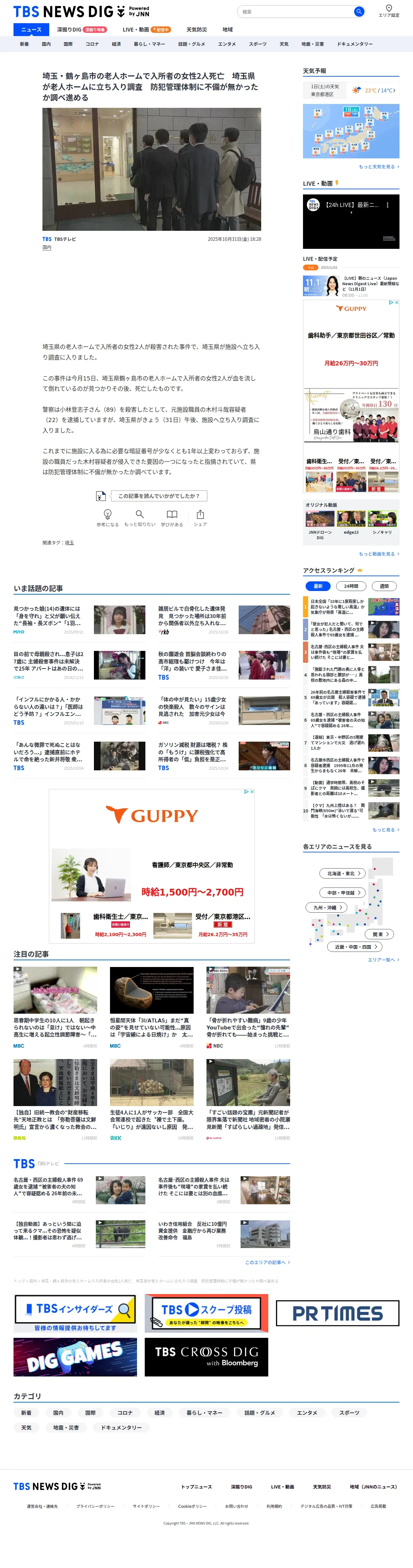Open article 恒星間天体 3I/ATLAS
This screenshot has width=413, height=1568.
pyautogui.click(x=151, y=1008)
